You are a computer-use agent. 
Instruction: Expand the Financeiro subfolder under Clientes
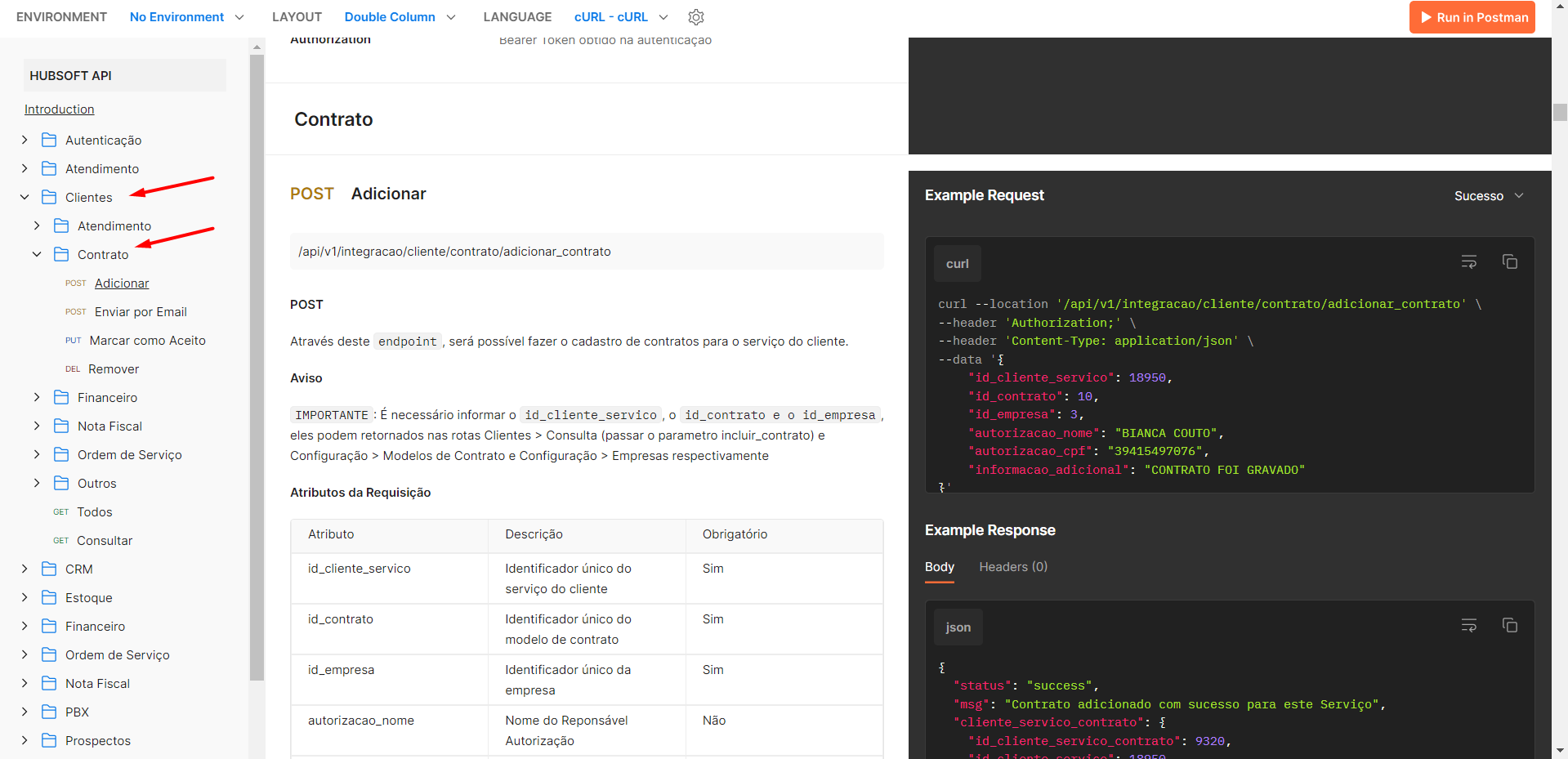pyautogui.click(x=37, y=397)
